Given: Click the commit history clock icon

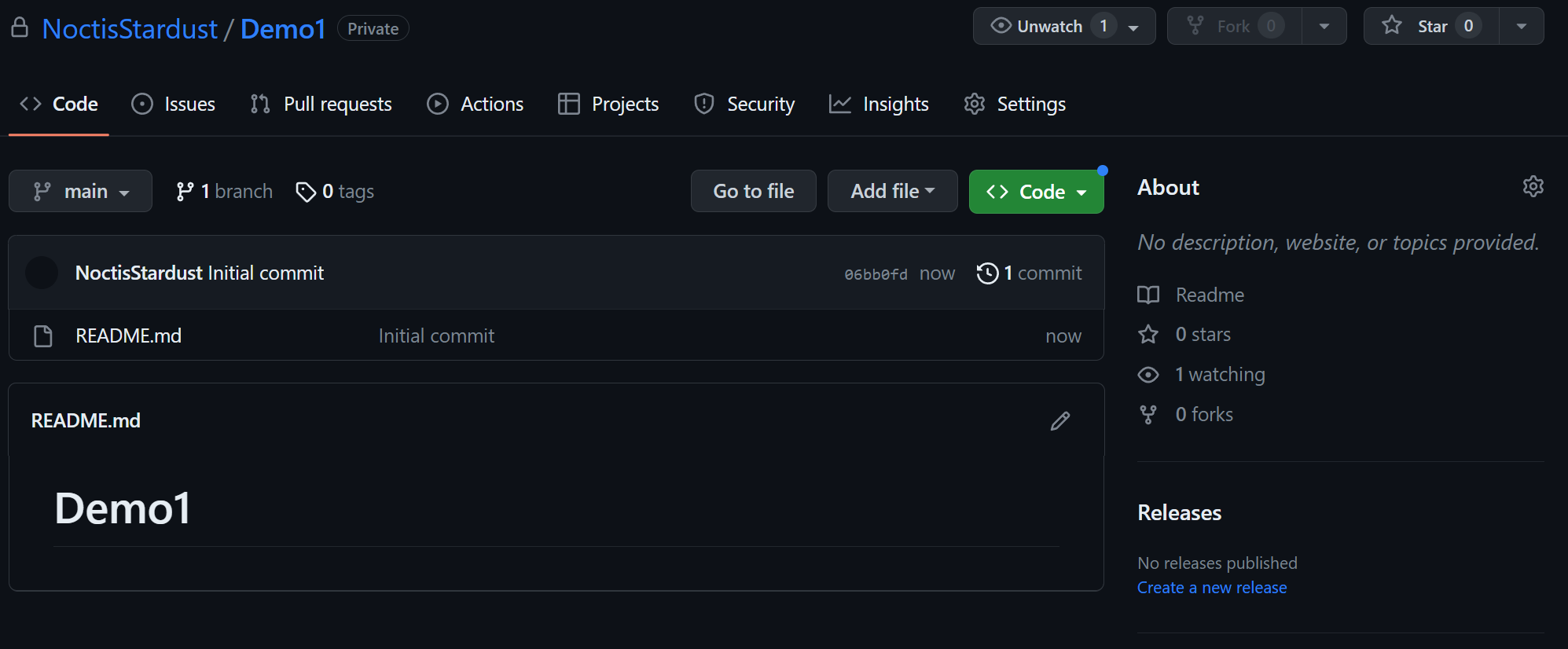Looking at the screenshot, I should (987, 273).
